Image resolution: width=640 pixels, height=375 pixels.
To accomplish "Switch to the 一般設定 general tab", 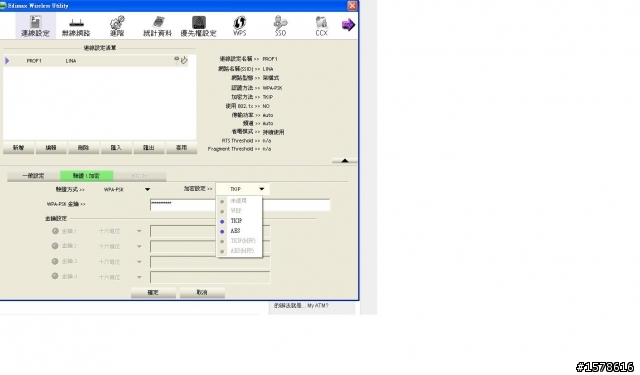I will tap(33, 176).
